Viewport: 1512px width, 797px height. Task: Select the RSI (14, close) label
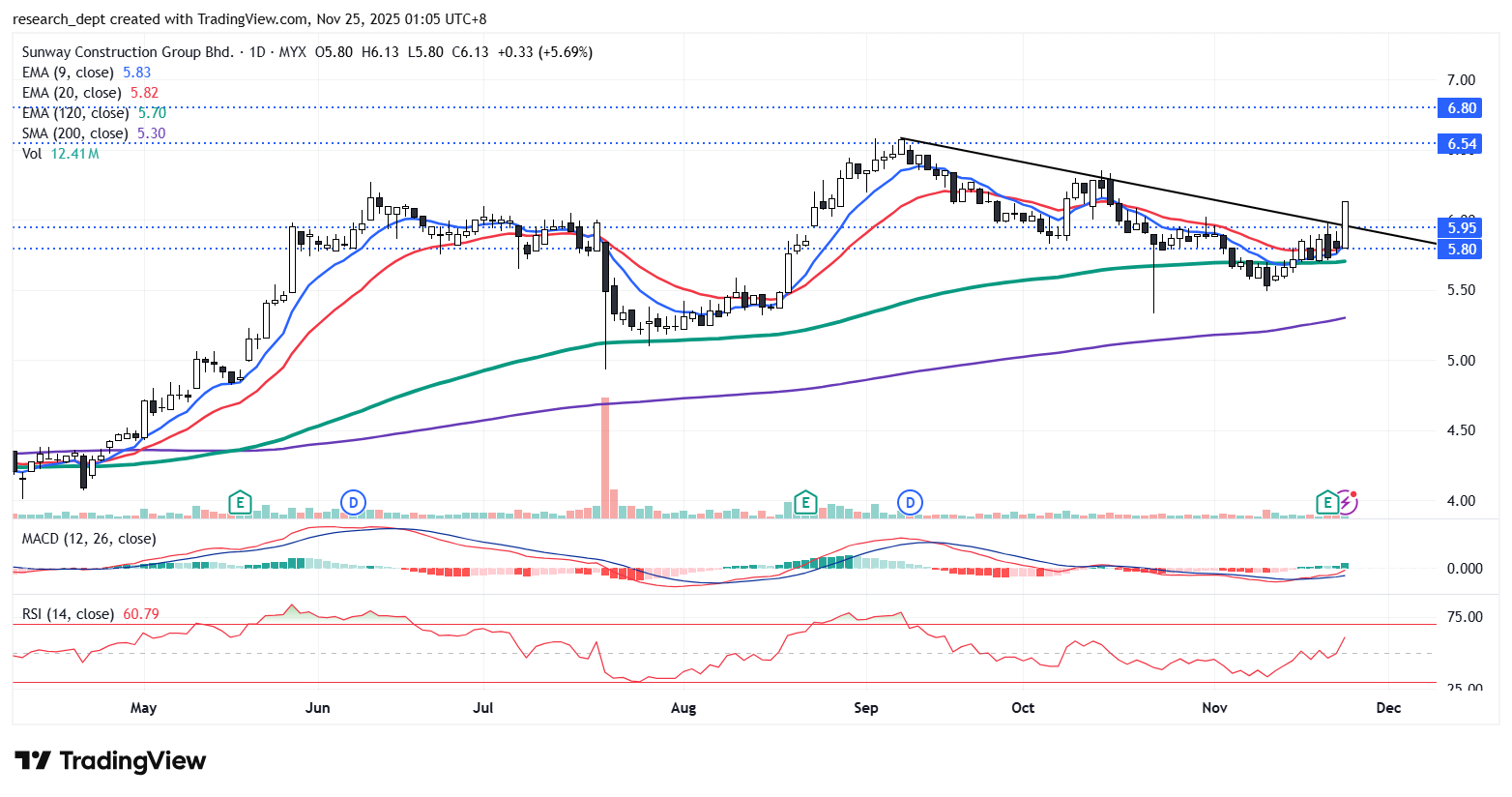pos(68,614)
